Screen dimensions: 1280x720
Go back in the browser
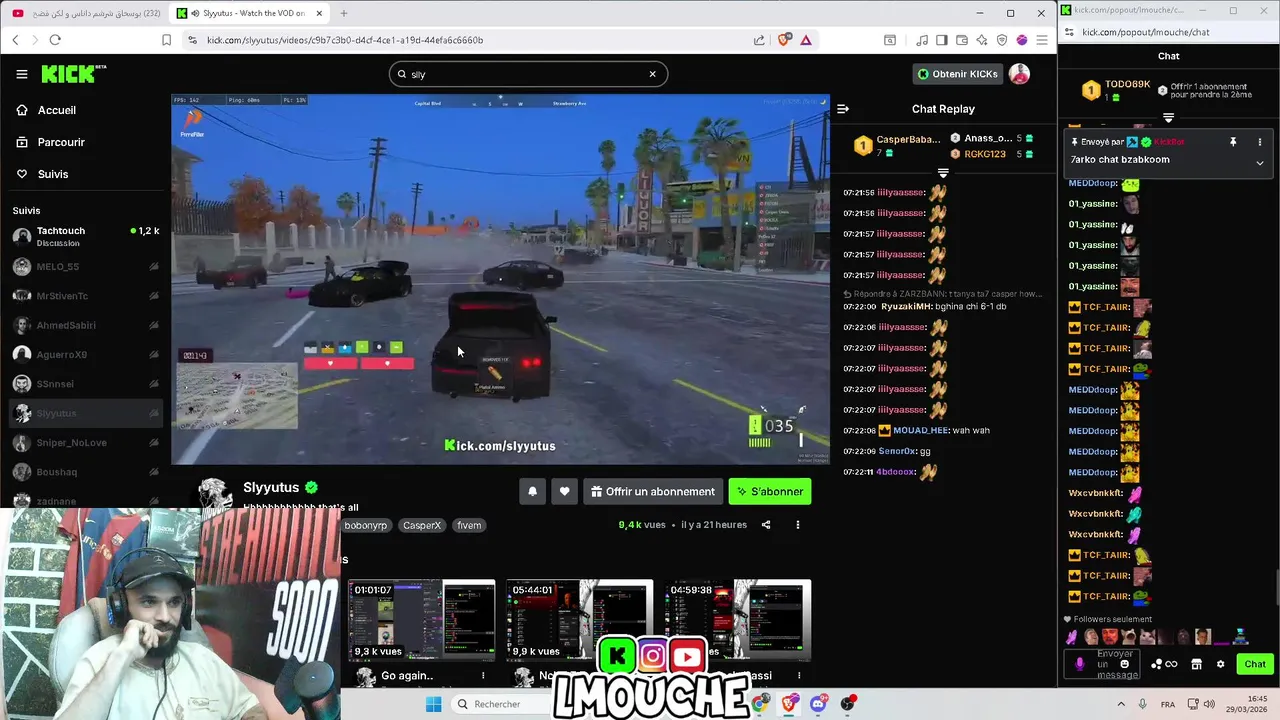15,40
